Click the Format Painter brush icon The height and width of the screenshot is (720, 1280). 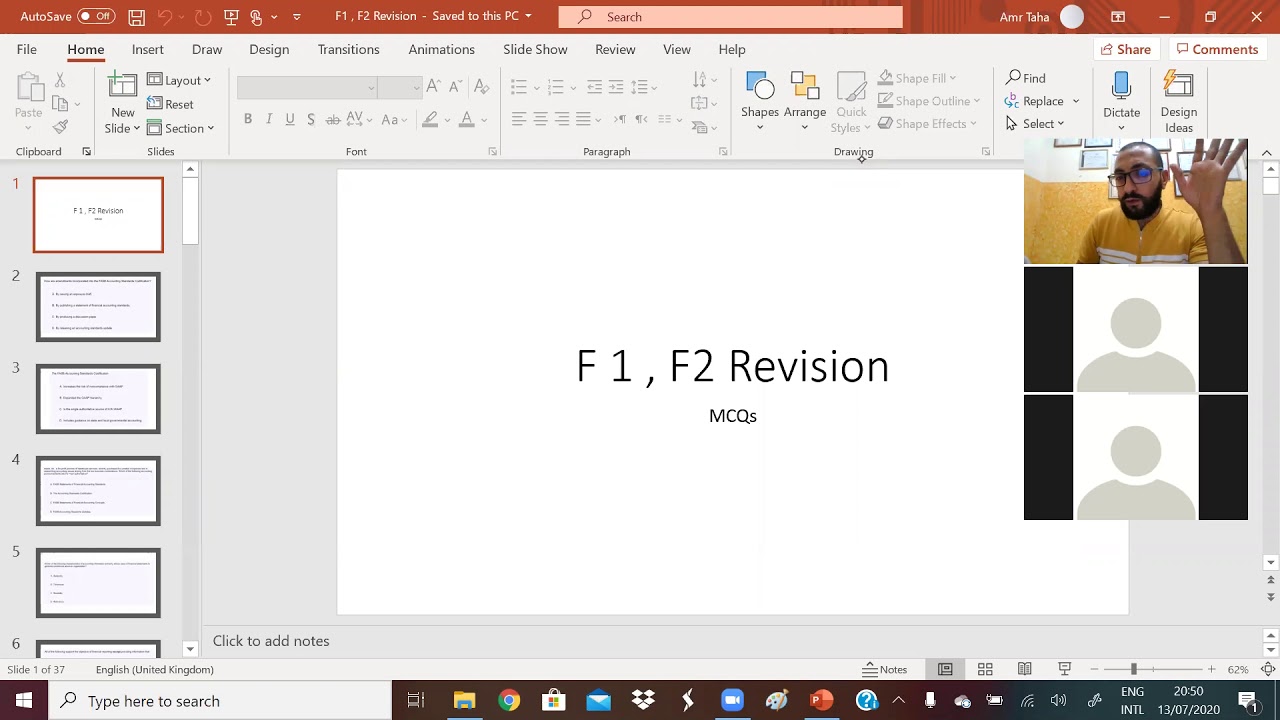pos(60,127)
